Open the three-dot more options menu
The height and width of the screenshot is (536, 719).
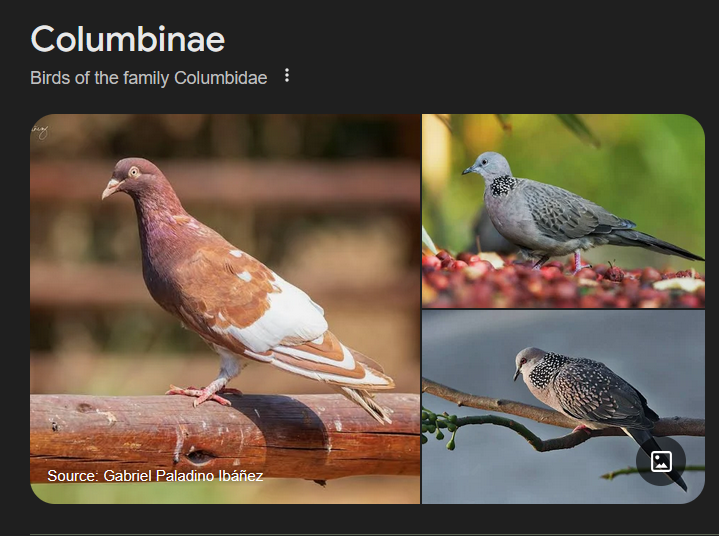287,75
